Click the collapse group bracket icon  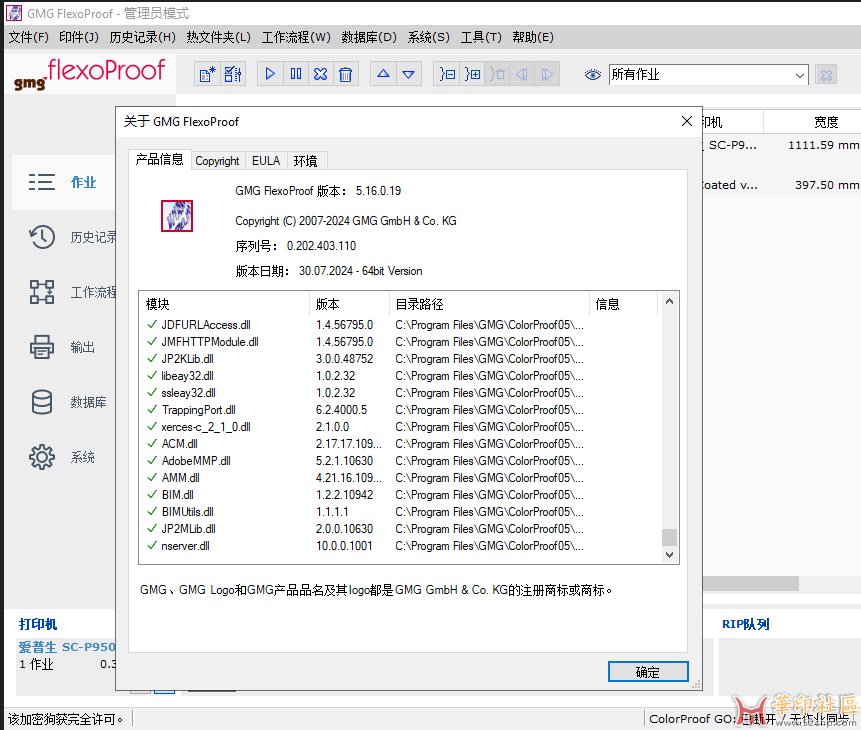pos(447,74)
